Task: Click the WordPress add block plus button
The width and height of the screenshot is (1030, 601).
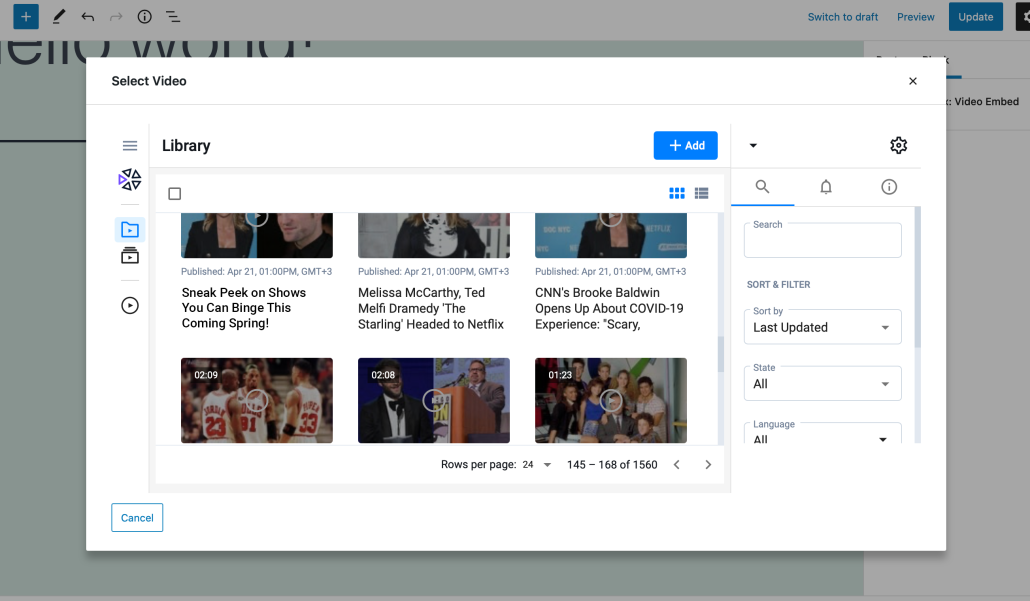Action: [x=26, y=16]
